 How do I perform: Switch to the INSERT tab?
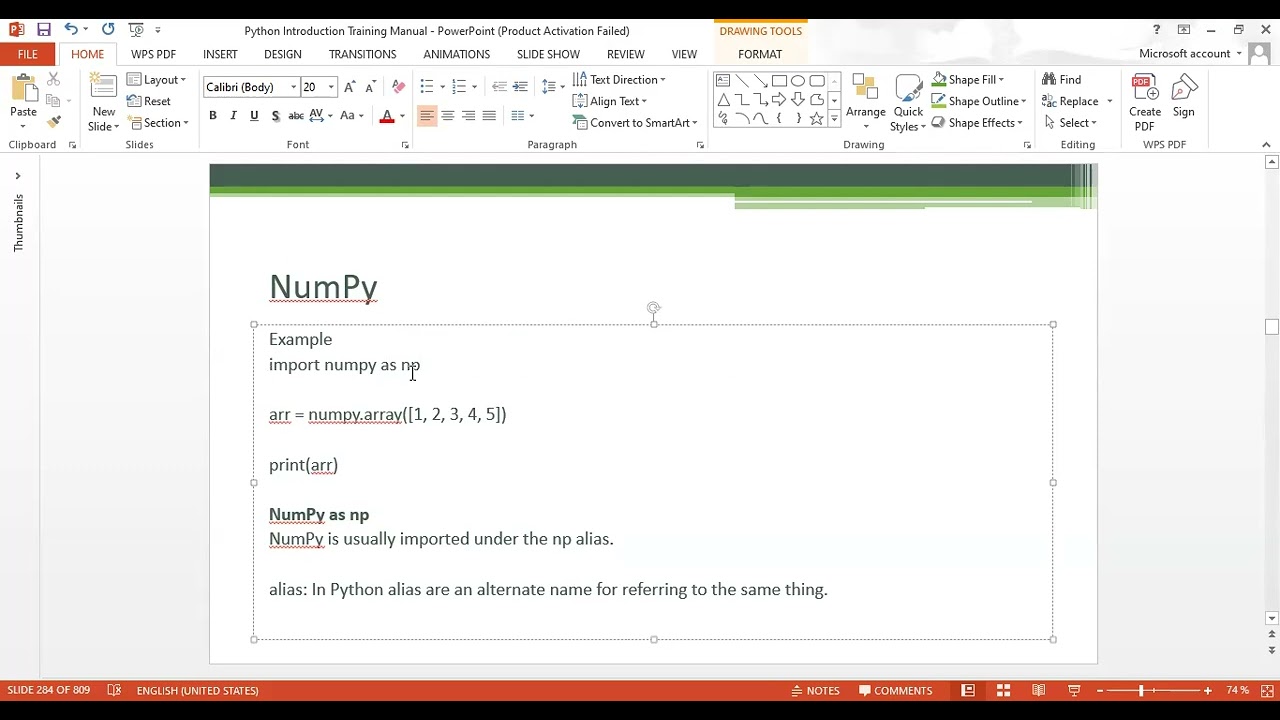click(220, 54)
